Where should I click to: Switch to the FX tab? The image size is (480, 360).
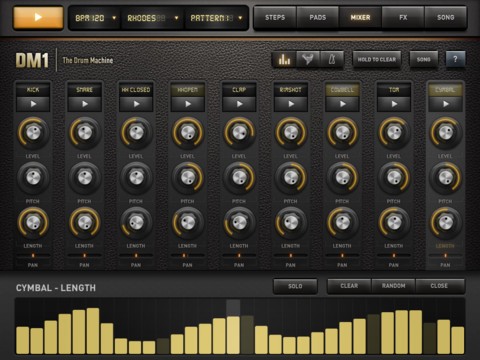pyautogui.click(x=403, y=17)
